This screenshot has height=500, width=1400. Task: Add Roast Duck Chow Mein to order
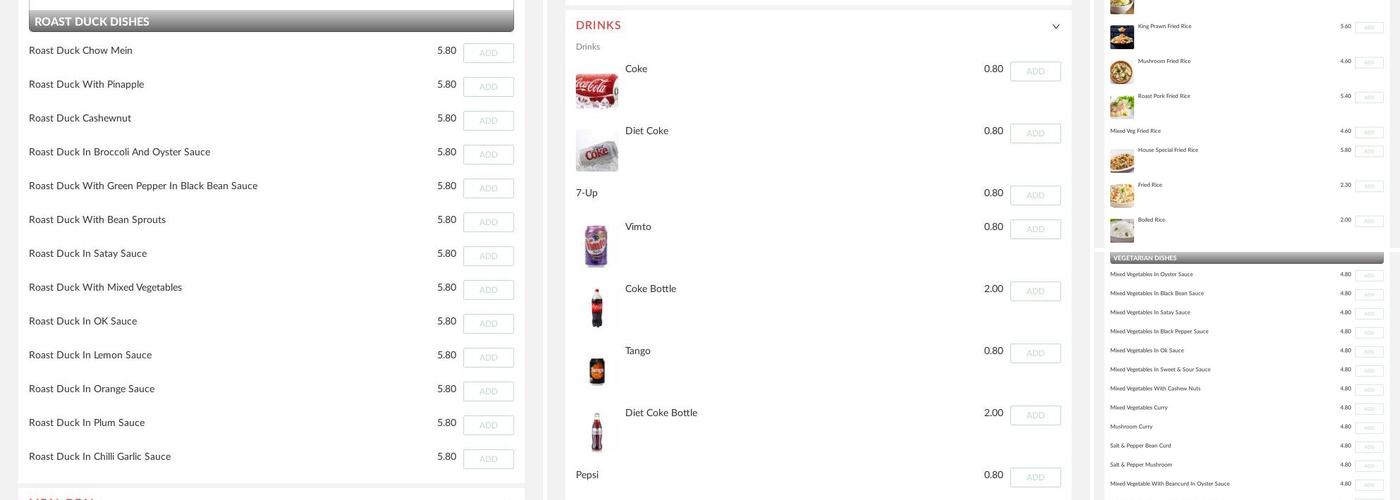(488, 53)
